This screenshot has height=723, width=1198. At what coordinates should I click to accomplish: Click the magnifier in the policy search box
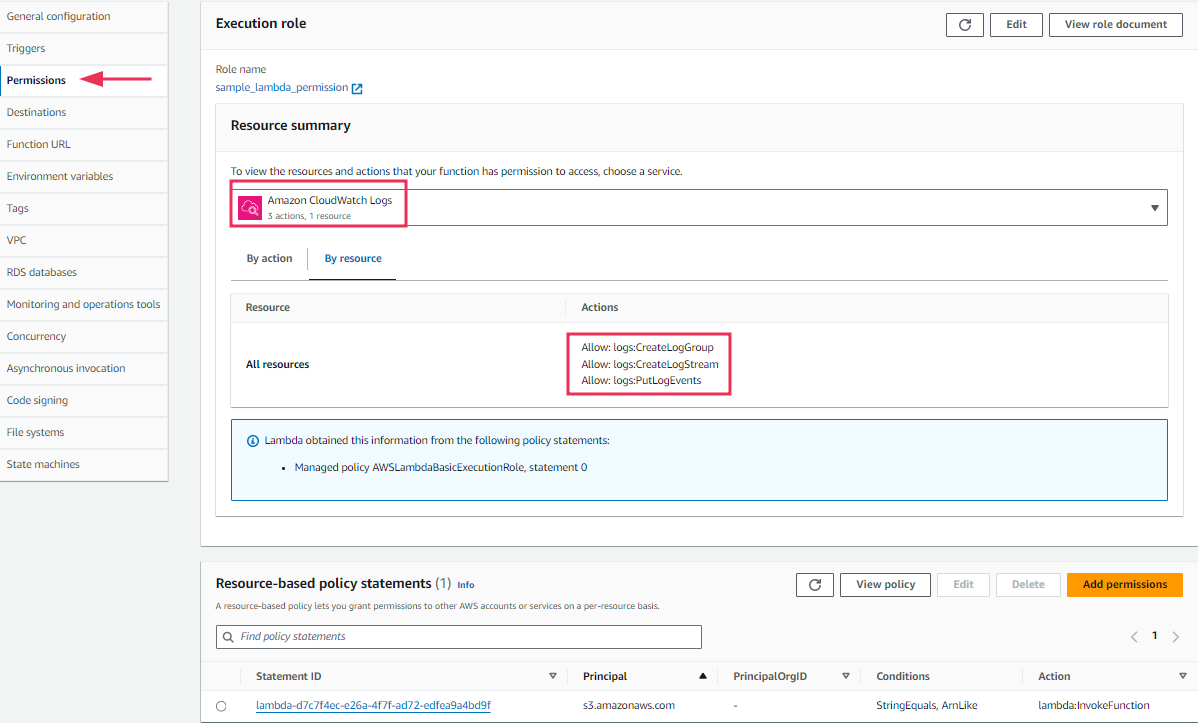pyautogui.click(x=227, y=637)
